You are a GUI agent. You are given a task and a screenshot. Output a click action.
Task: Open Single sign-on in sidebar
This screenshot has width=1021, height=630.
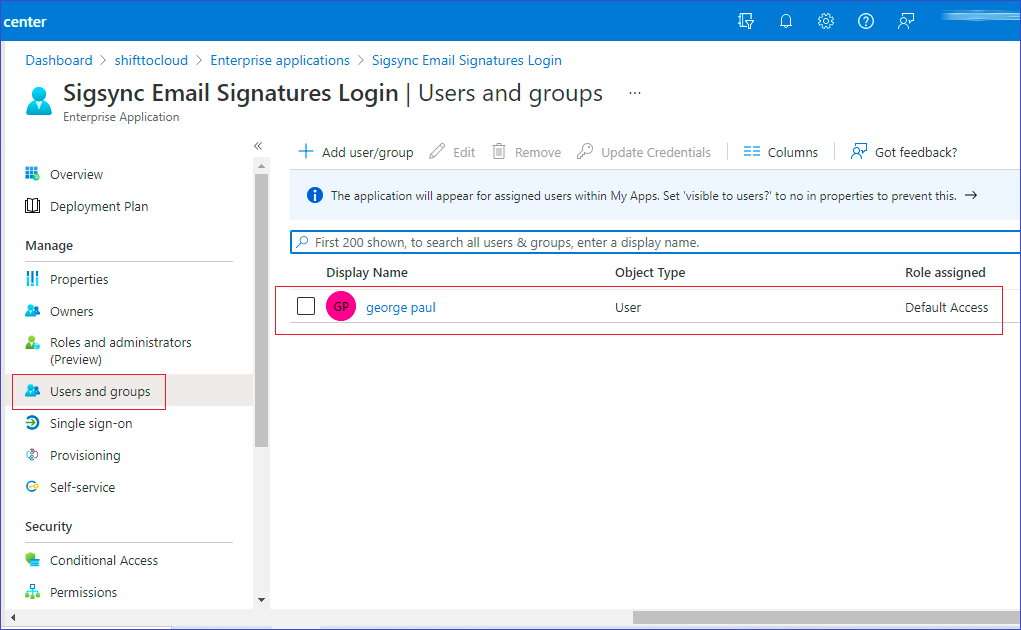(91, 424)
